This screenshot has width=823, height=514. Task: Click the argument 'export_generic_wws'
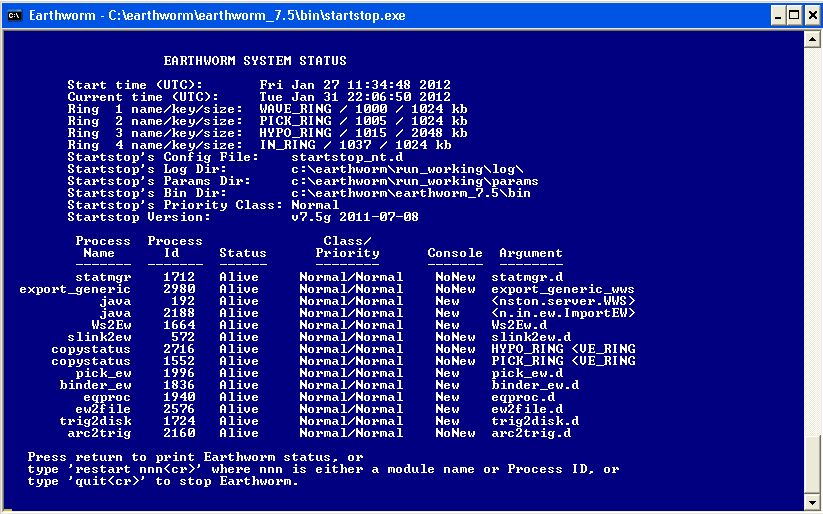click(x=563, y=289)
